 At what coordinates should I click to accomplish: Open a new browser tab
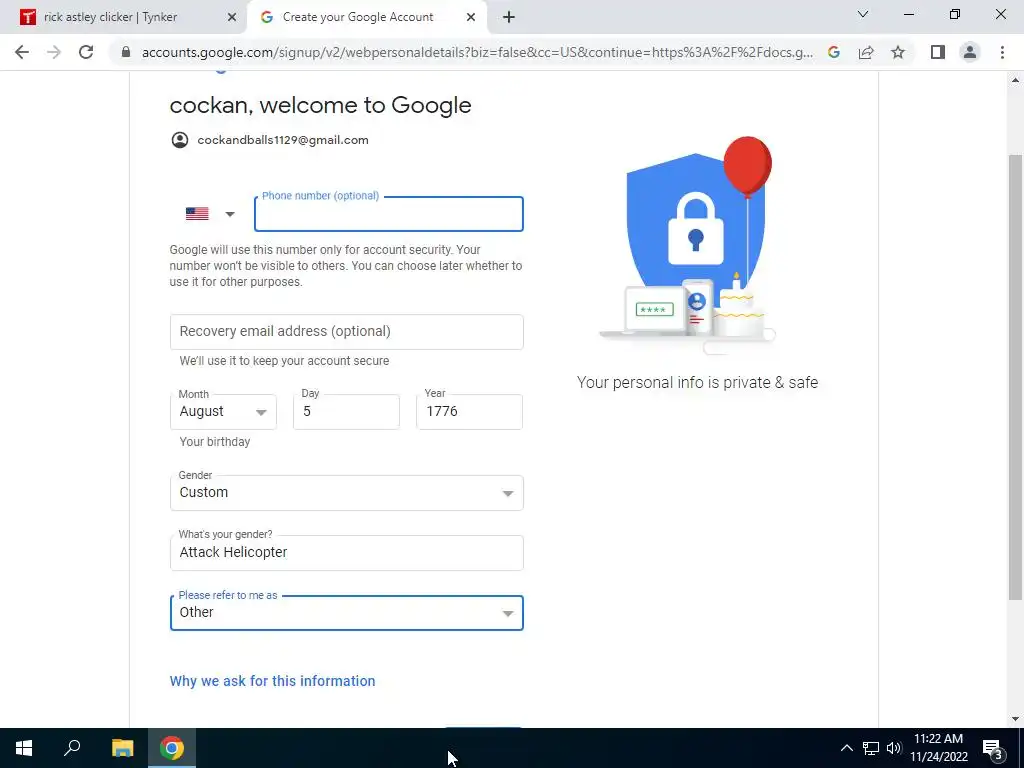(x=509, y=17)
